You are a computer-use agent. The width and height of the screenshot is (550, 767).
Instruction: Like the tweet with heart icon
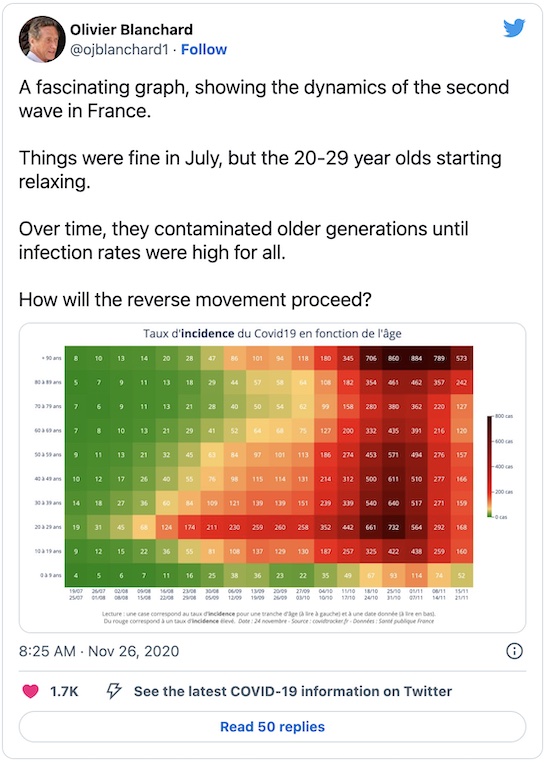31,691
